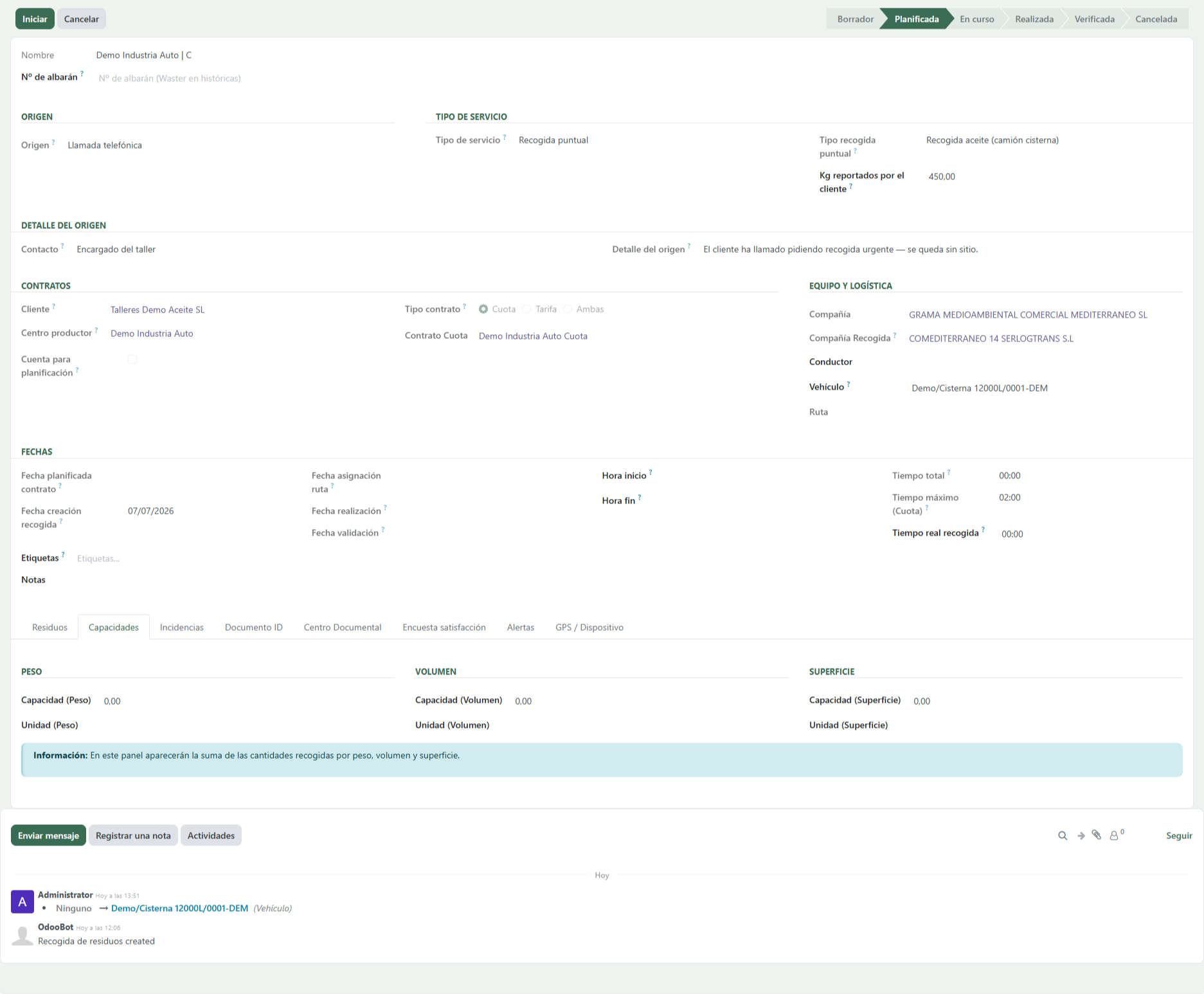This screenshot has height=994, width=1204.
Task: Click the arrow icon beside the paperclip
Action: point(1081,836)
